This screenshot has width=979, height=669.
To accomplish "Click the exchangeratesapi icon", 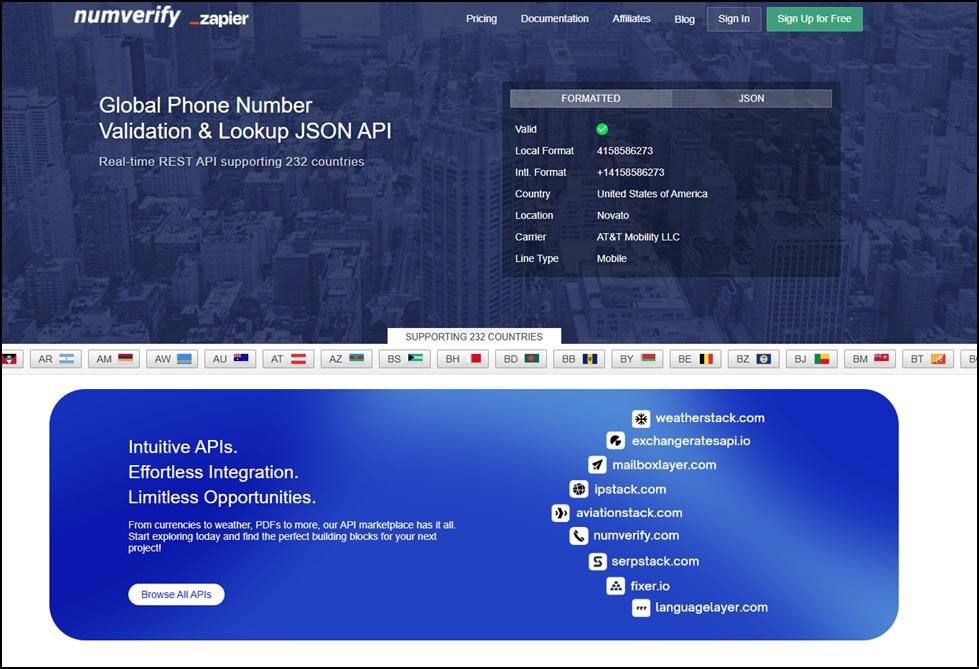I will (616, 441).
